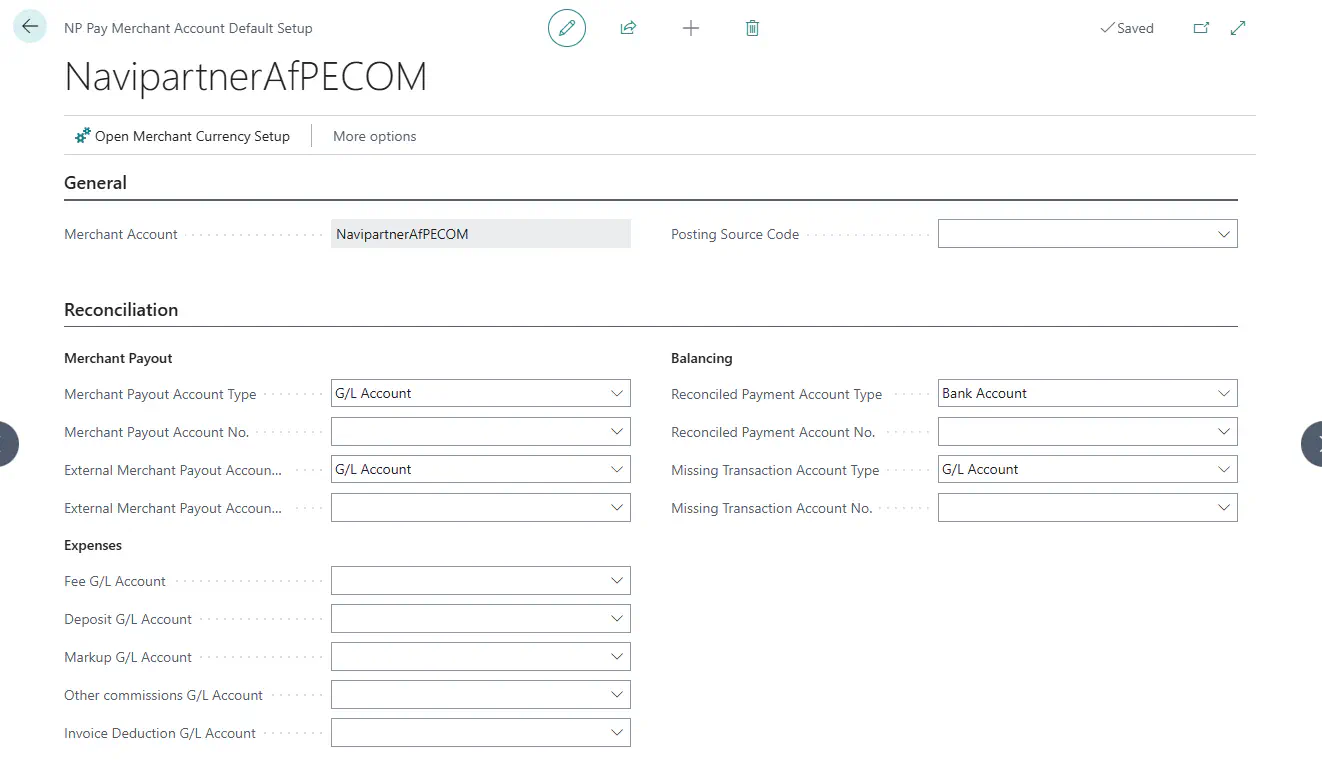Click the Merchant Account value field

[x=480, y=234]
